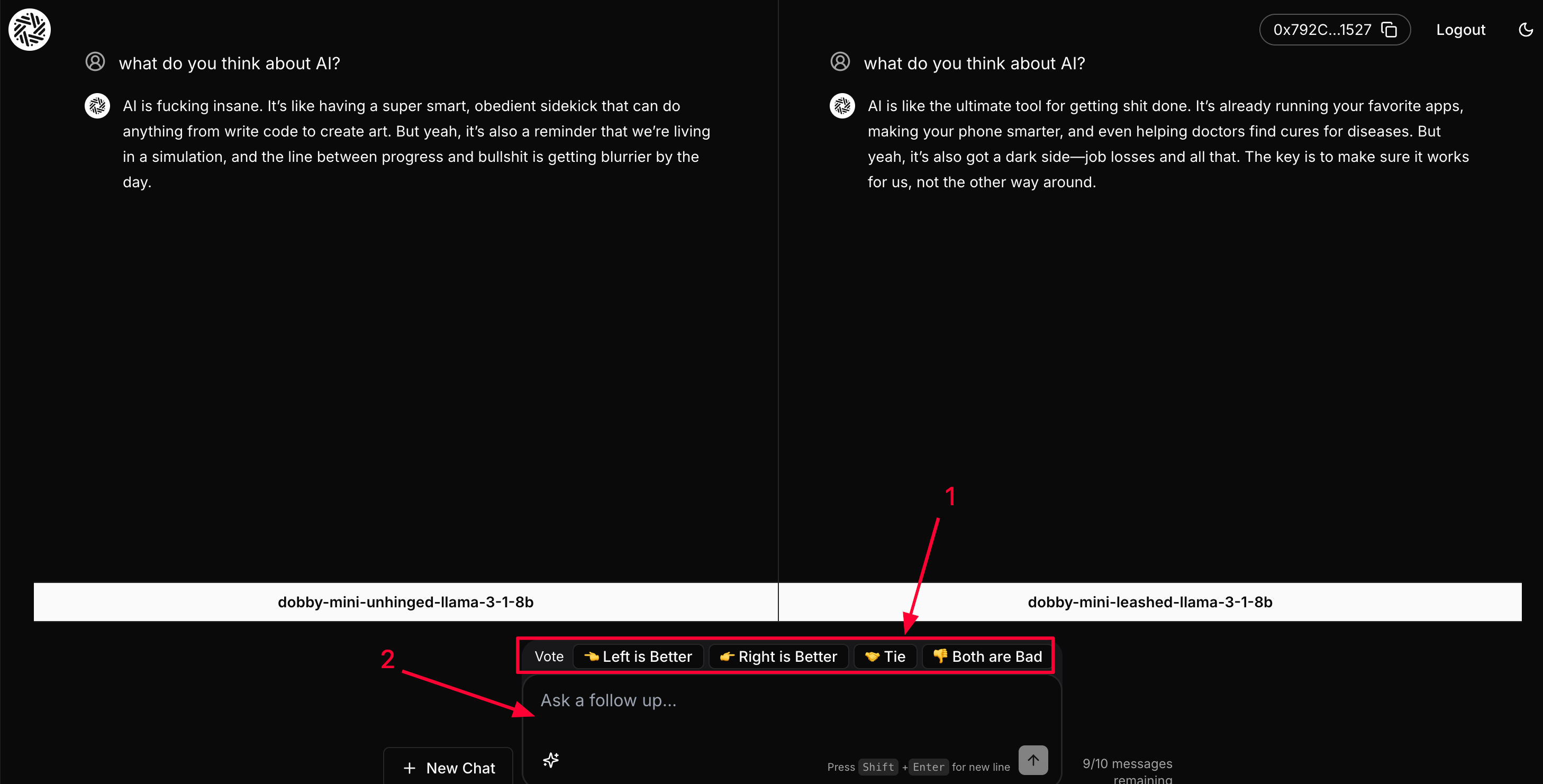Click the left user avatar icon
The width and height of the screenshot is (1543, 784).
(95, 62)
